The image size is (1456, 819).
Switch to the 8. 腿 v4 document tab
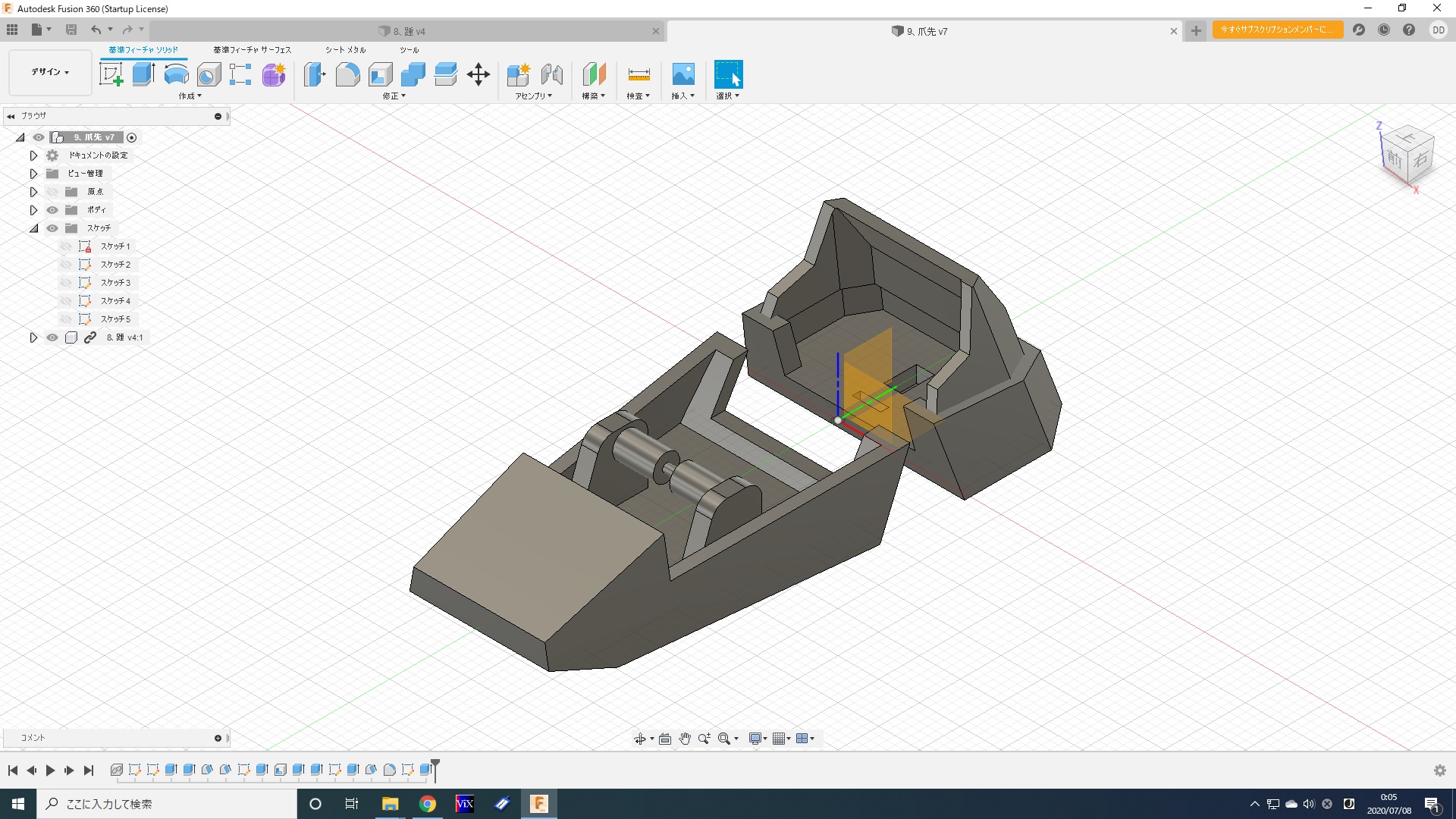pos(409,31)
